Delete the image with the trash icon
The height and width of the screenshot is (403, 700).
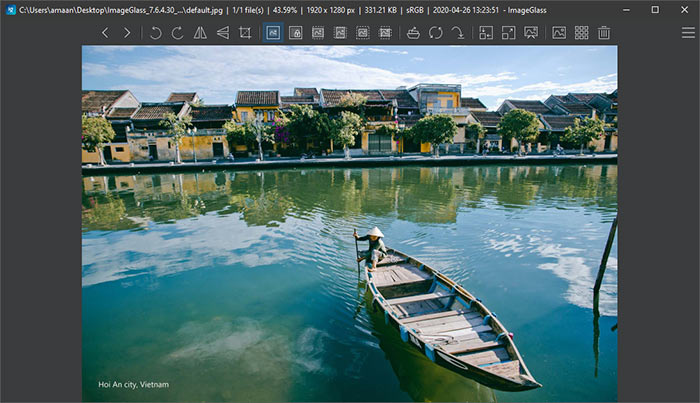pyautogui.click(x=604, y=33)
